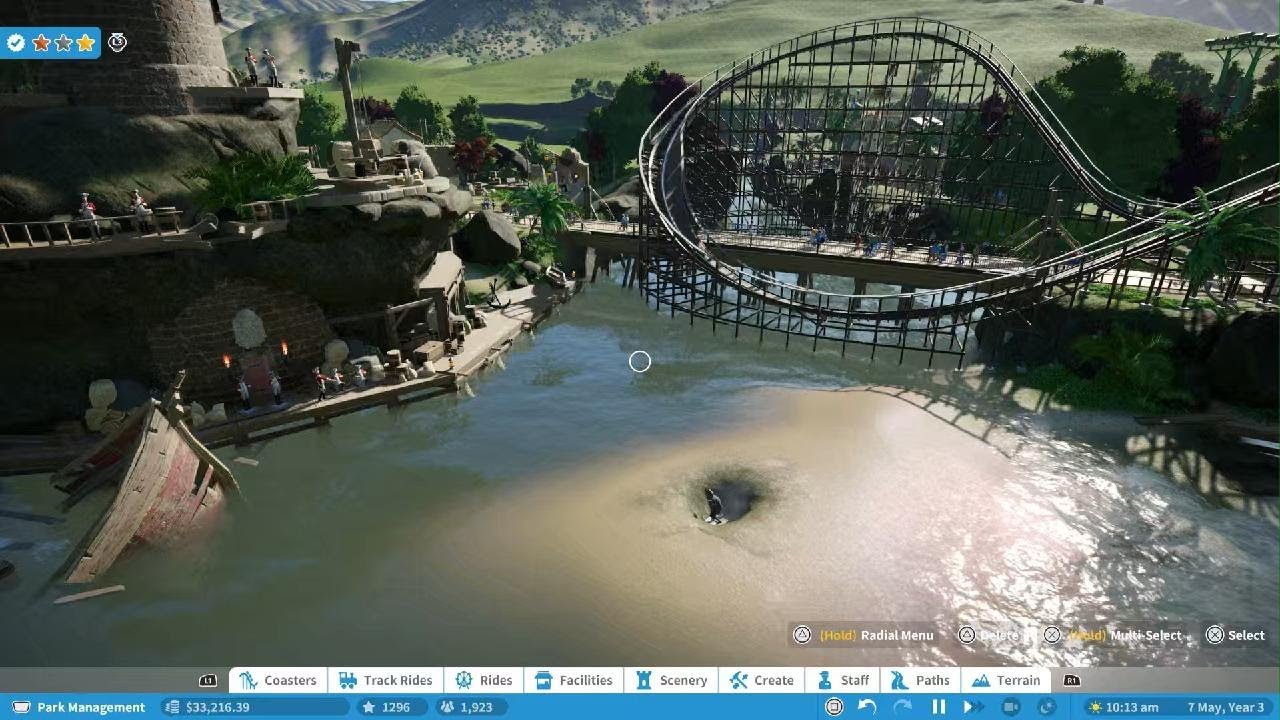Image resolution: width=1280 pixels, height=720 pixels.
Task: Redo the last undone action
Action: pyautogui.click(x=902, y=707)
